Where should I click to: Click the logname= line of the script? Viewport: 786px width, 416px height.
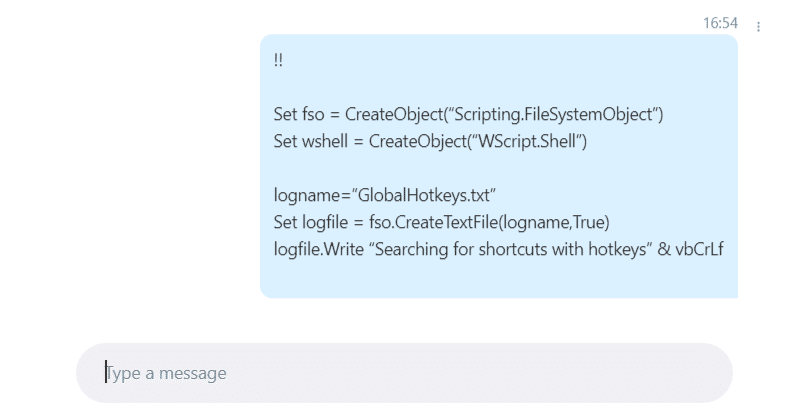click(x=384, y=195)
